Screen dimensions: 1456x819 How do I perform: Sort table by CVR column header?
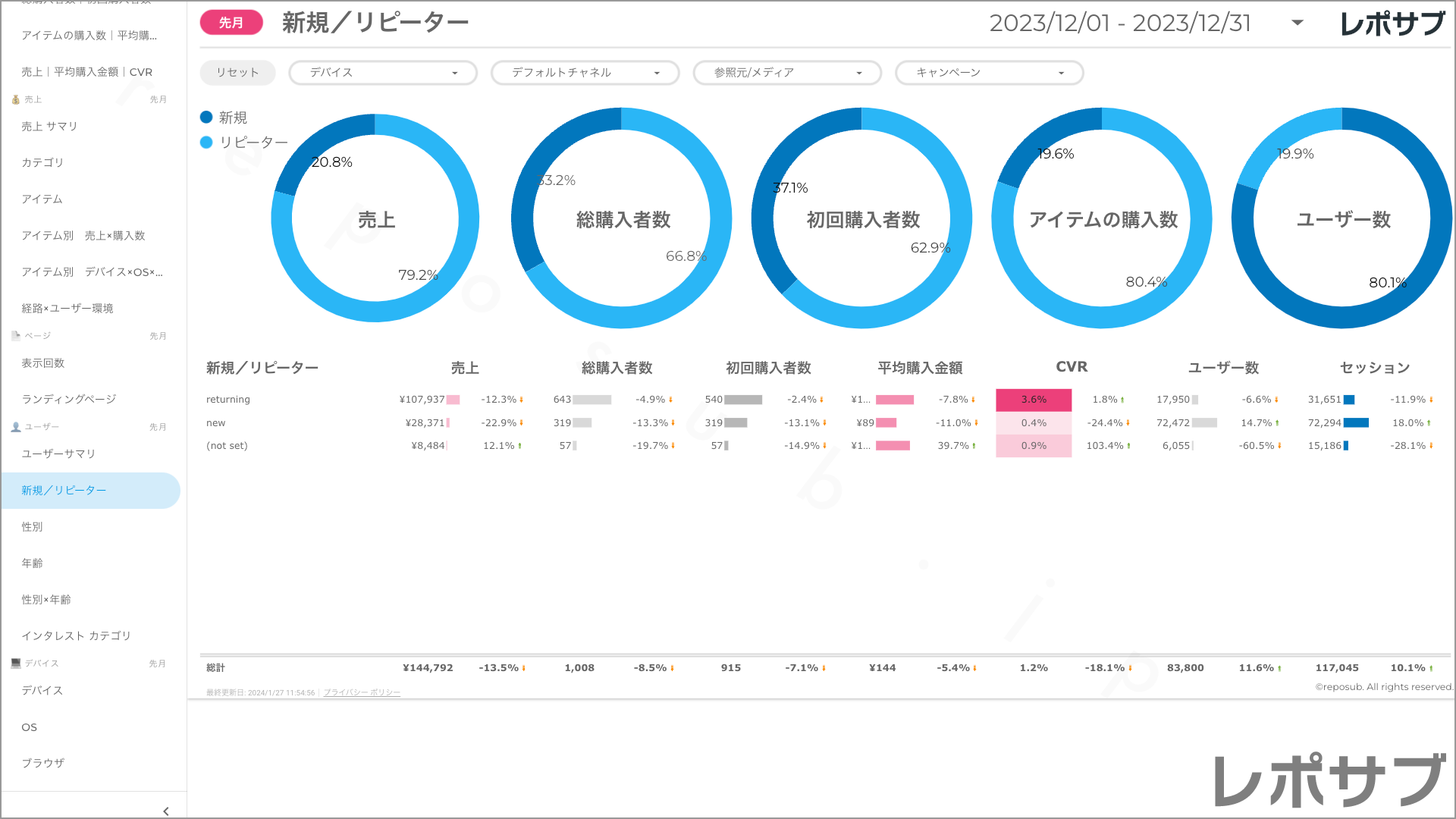click(x=1072, y=367)
